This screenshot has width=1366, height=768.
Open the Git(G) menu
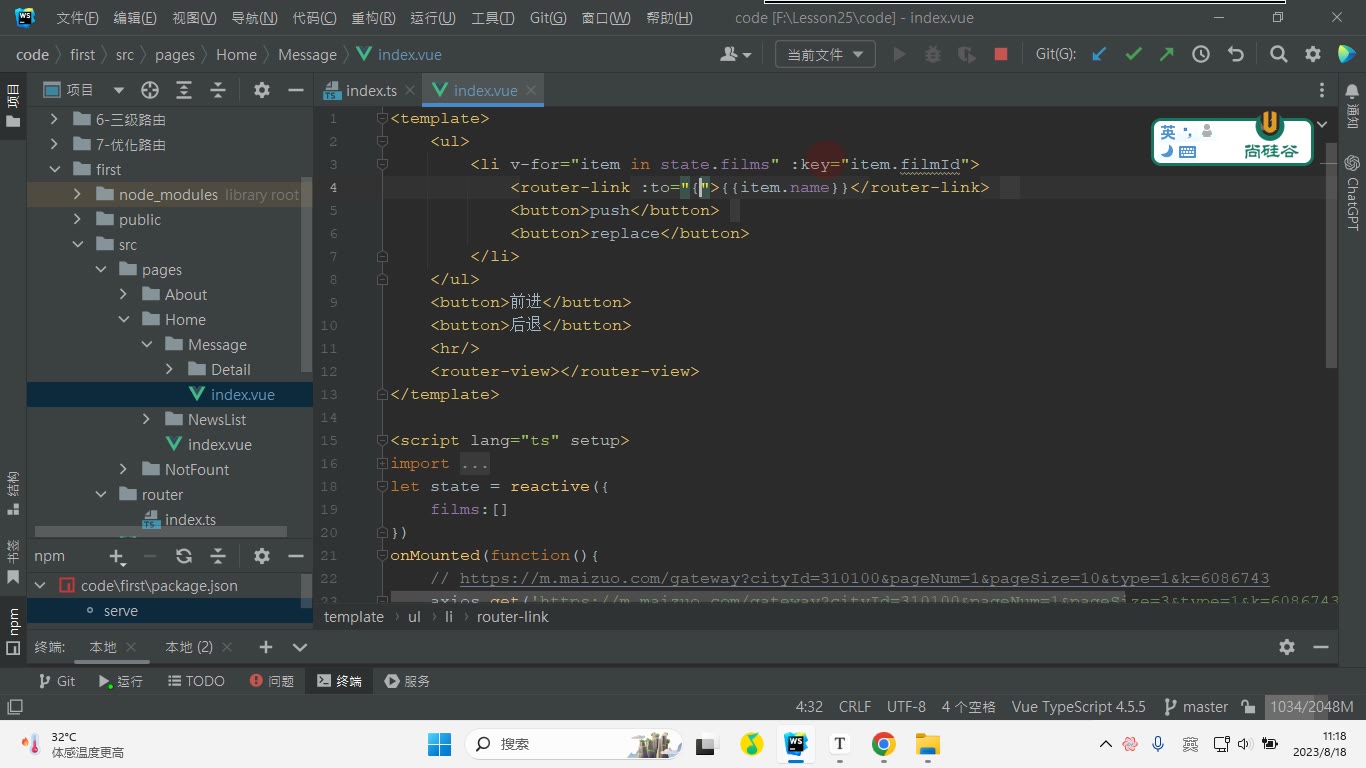pos(548,18)
